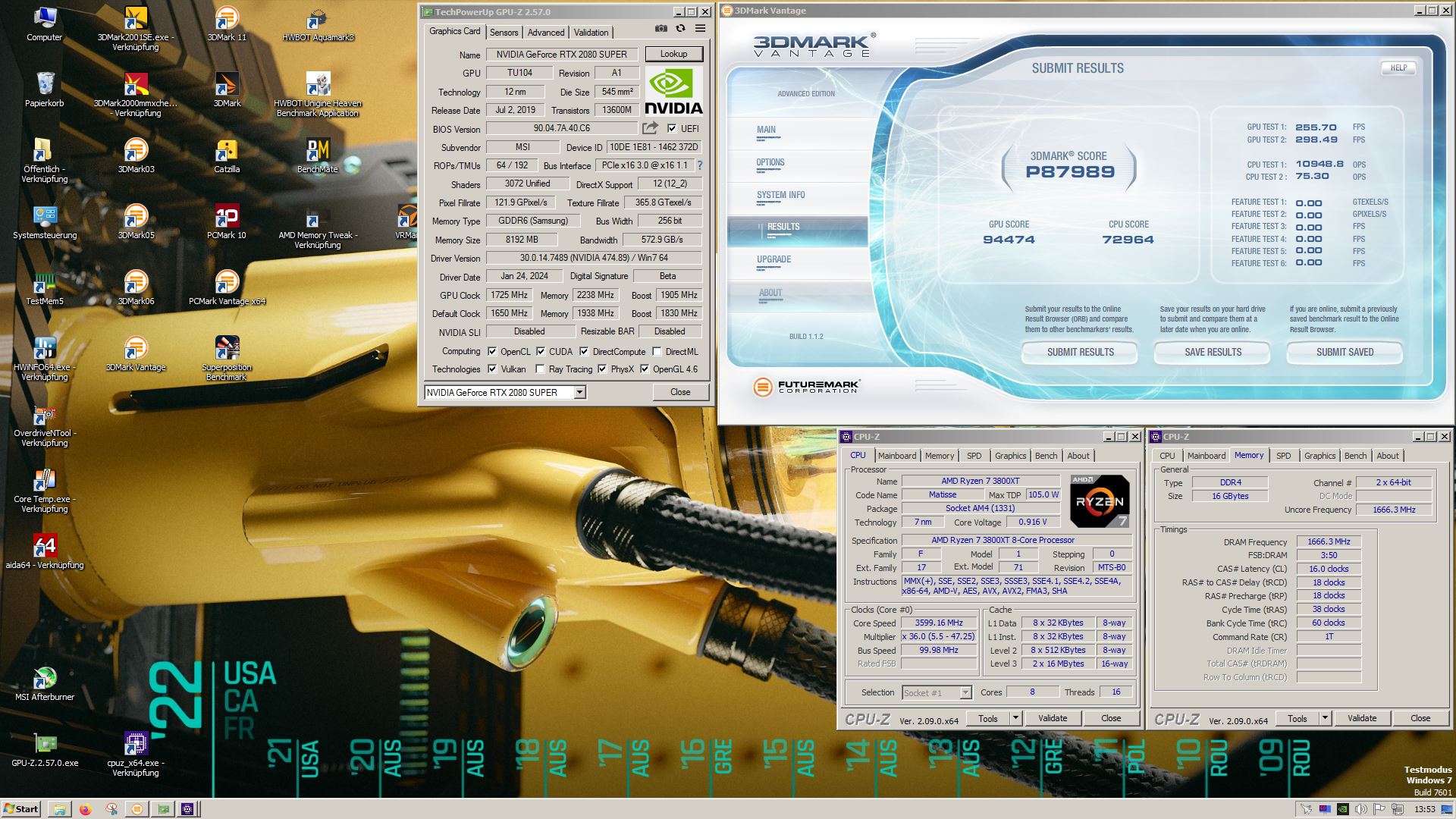Screen dimensions: 1456x819
Task: Open Mainboard tab in left CPU-Z window
Action: 897,456
